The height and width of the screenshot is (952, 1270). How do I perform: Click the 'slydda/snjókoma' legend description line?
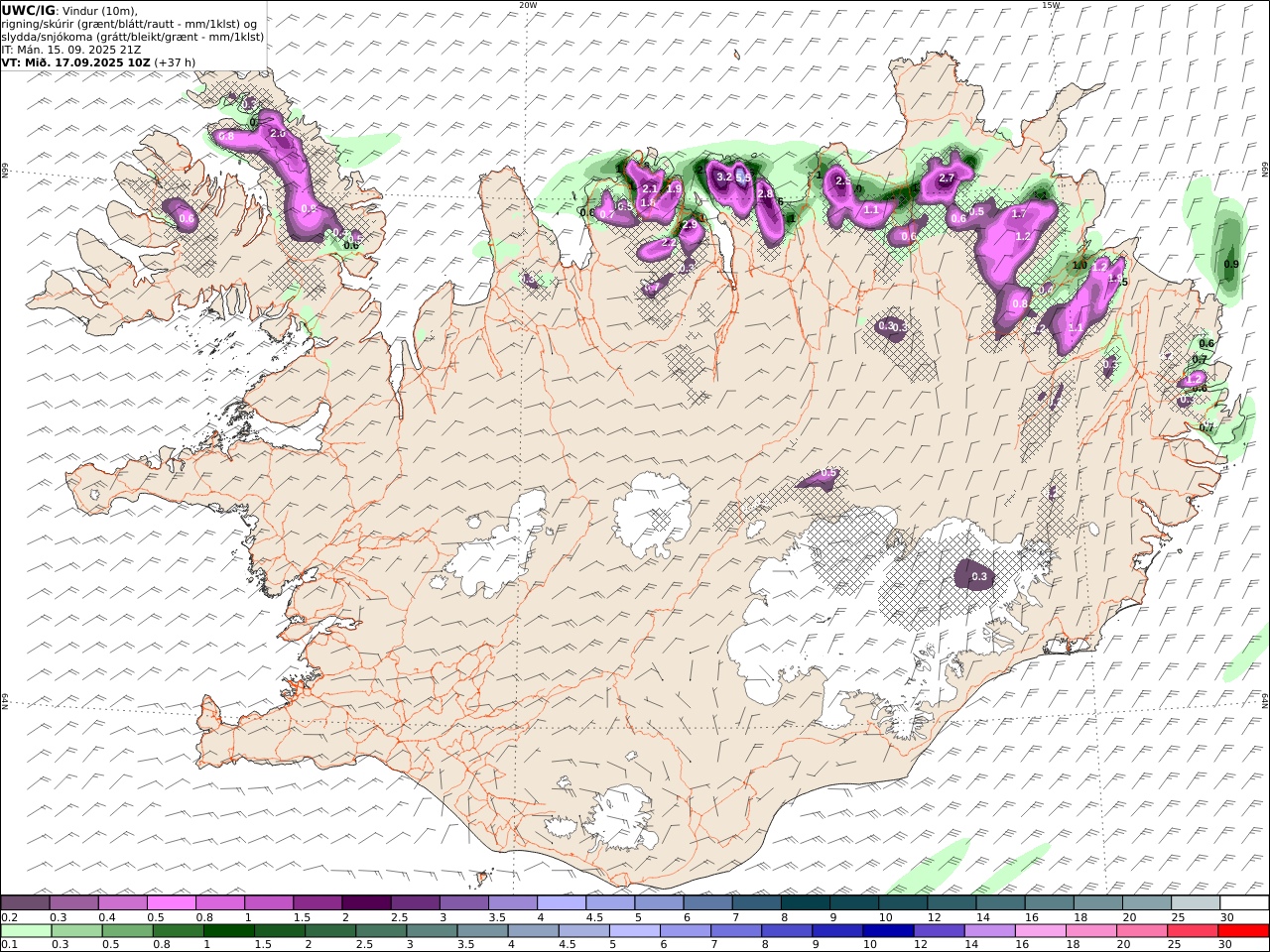(x=133, y=37)
